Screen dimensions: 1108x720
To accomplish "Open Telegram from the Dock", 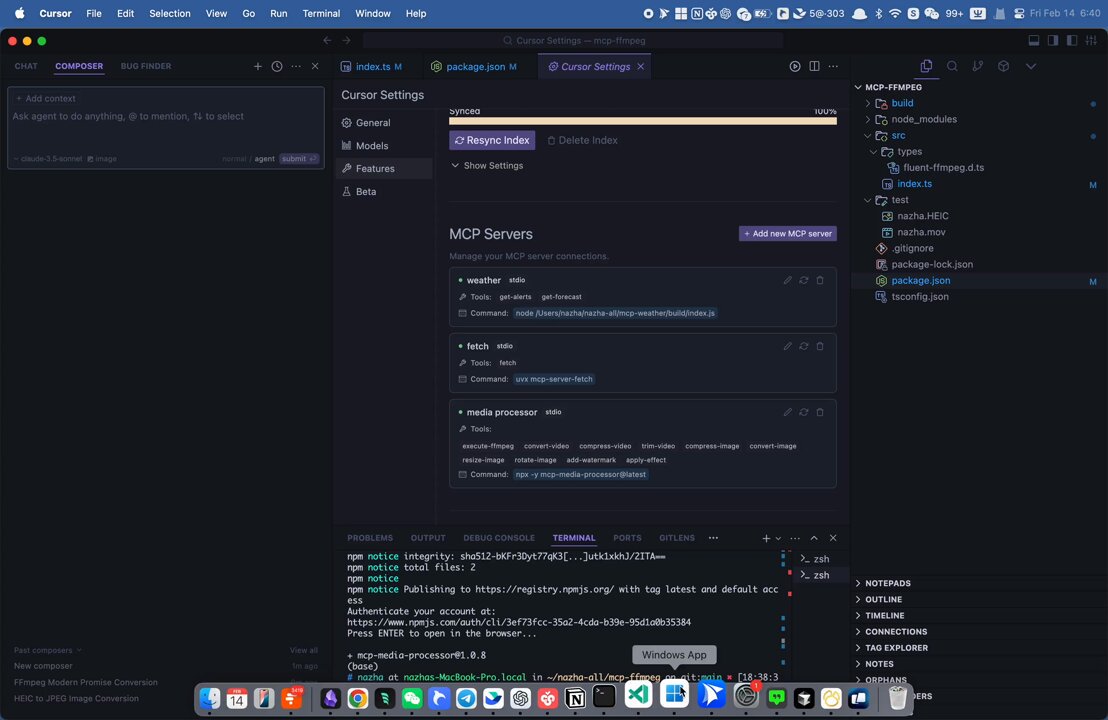I will (466, 698).
